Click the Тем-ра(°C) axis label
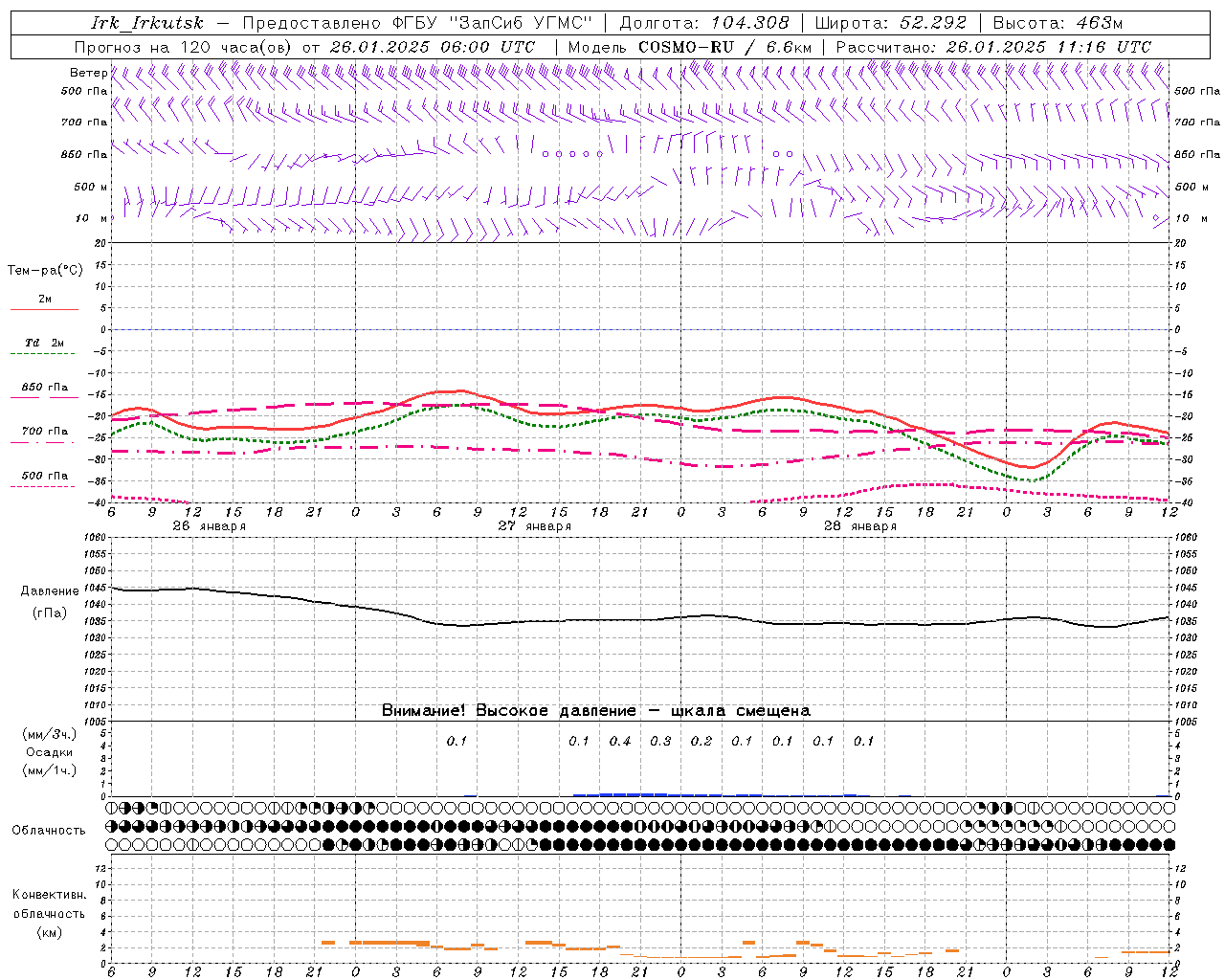Image resolution: width=1225 pixels, height=980 pixels. tap(45, 271)
